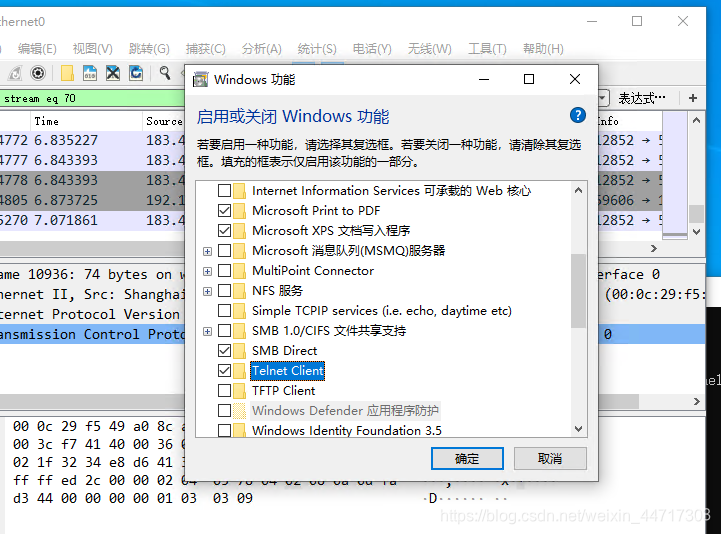The image size is (721, 534).
Task: Click features list scroll up arrow
Action: [578, 190]
